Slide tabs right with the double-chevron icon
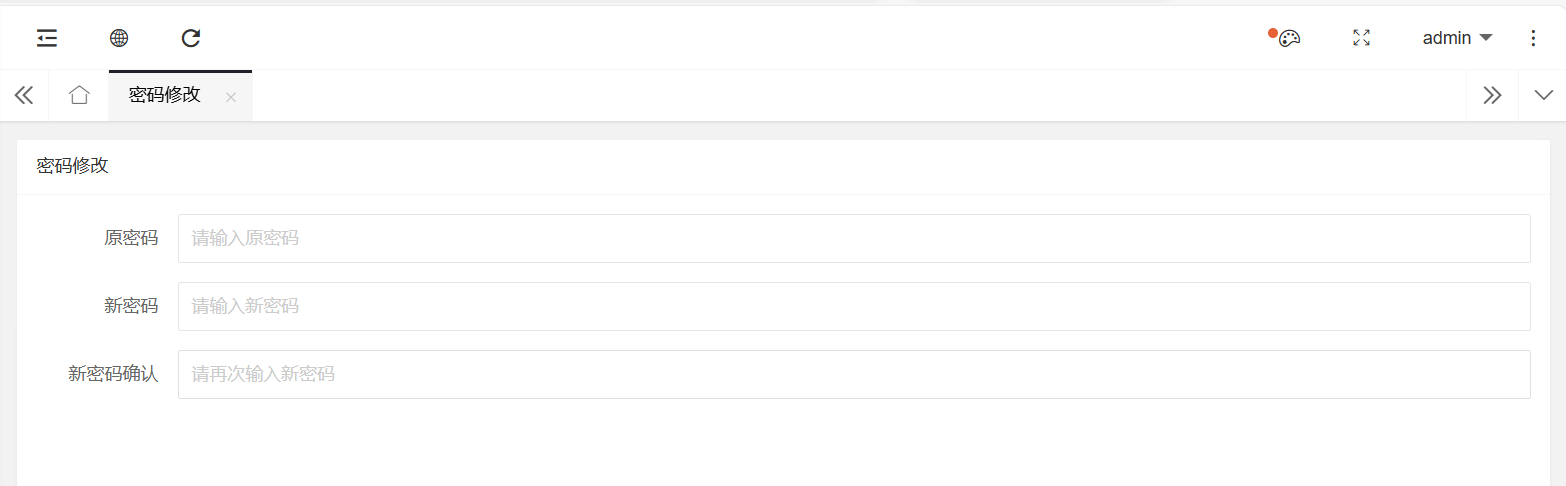The width and height of the screenshot is (1566, 486). 1492,95
